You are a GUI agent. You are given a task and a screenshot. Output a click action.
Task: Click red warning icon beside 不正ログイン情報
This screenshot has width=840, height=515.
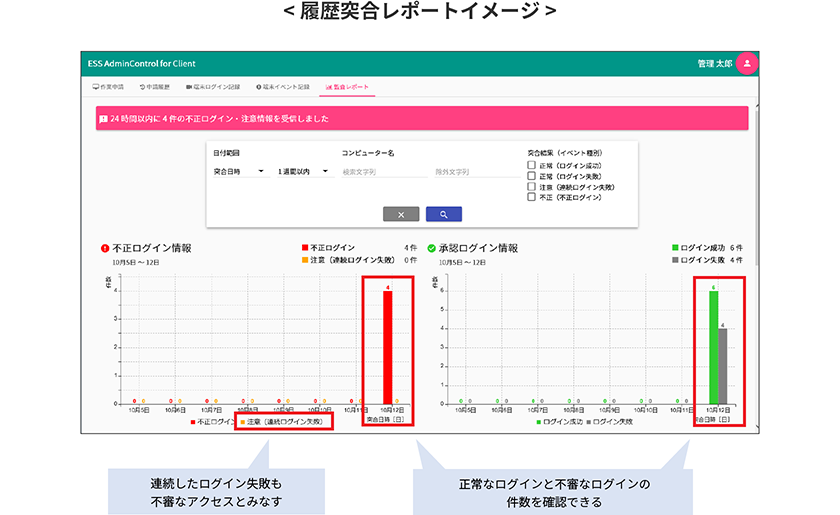point(105,248)
